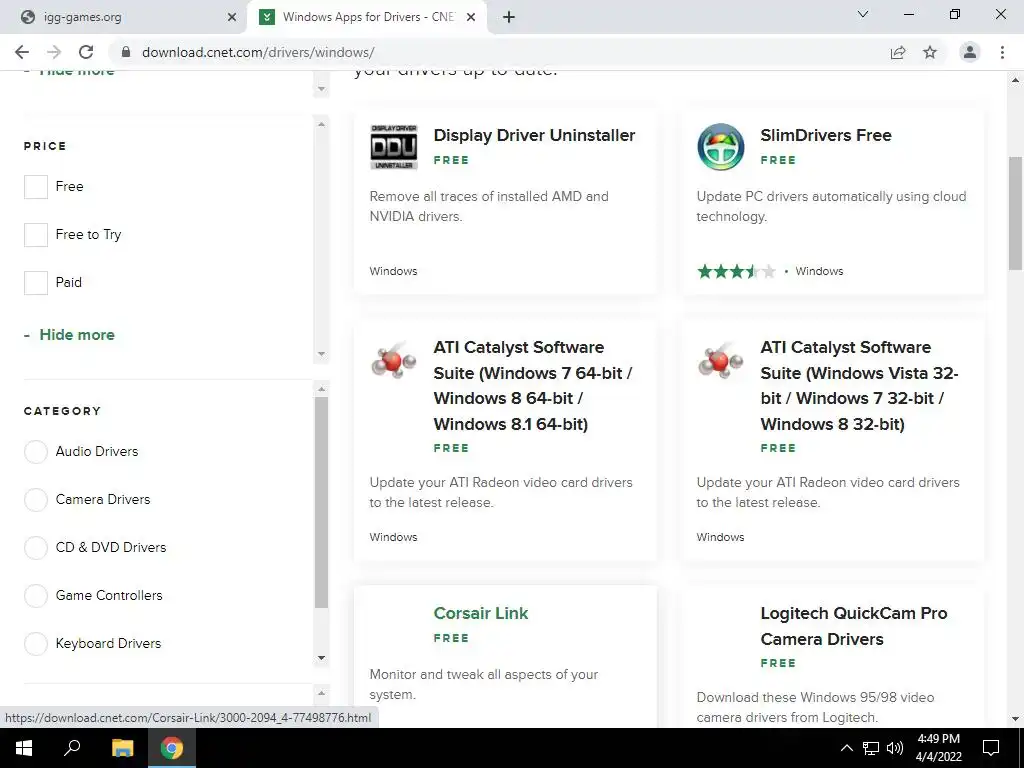The width and height of the screenshot is (1024, 768).
Task: Close the Windows Apps for Drivers tab
Action: (471, 17)
